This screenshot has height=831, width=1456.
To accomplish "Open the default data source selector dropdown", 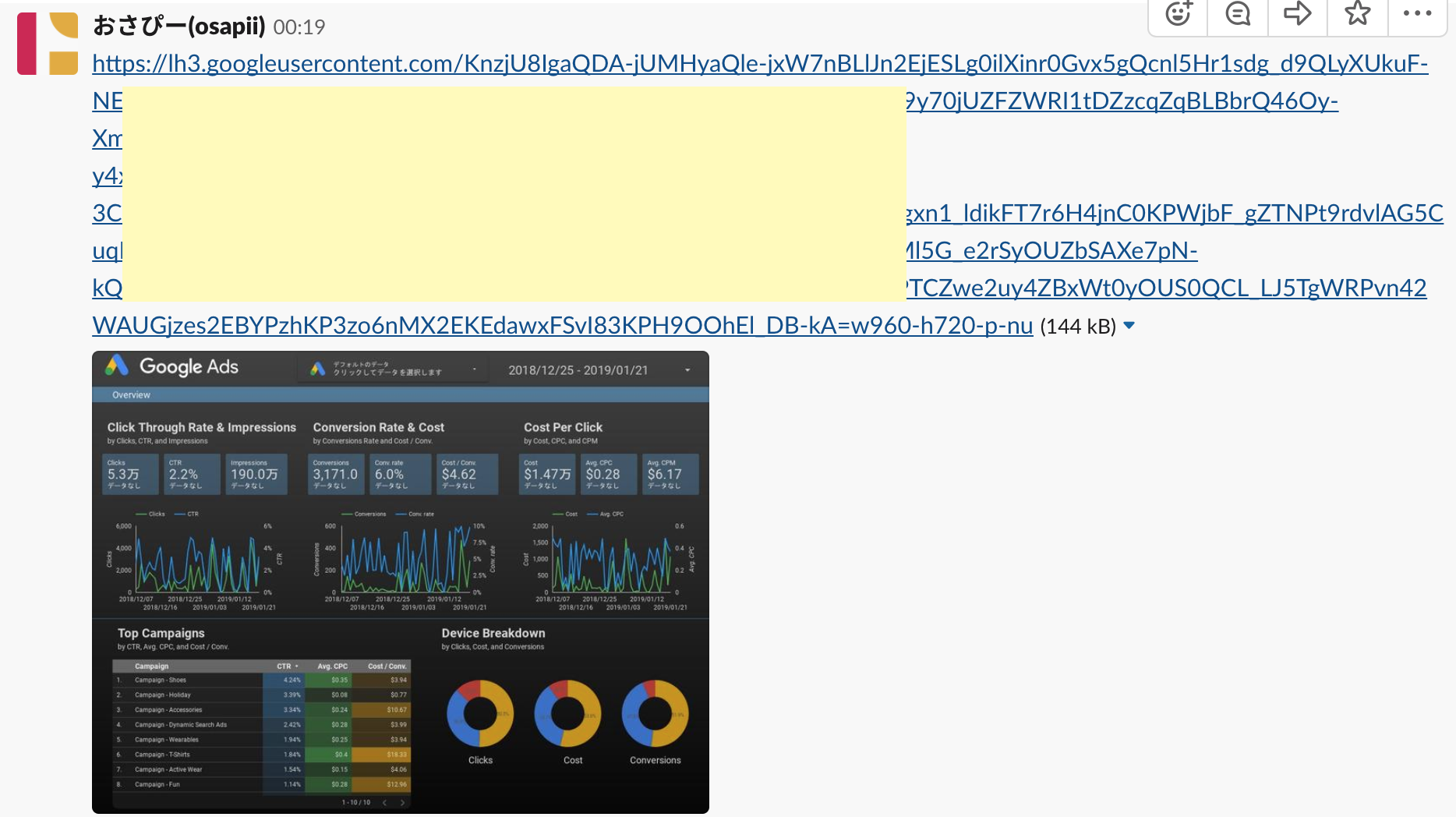I will 393,369.
